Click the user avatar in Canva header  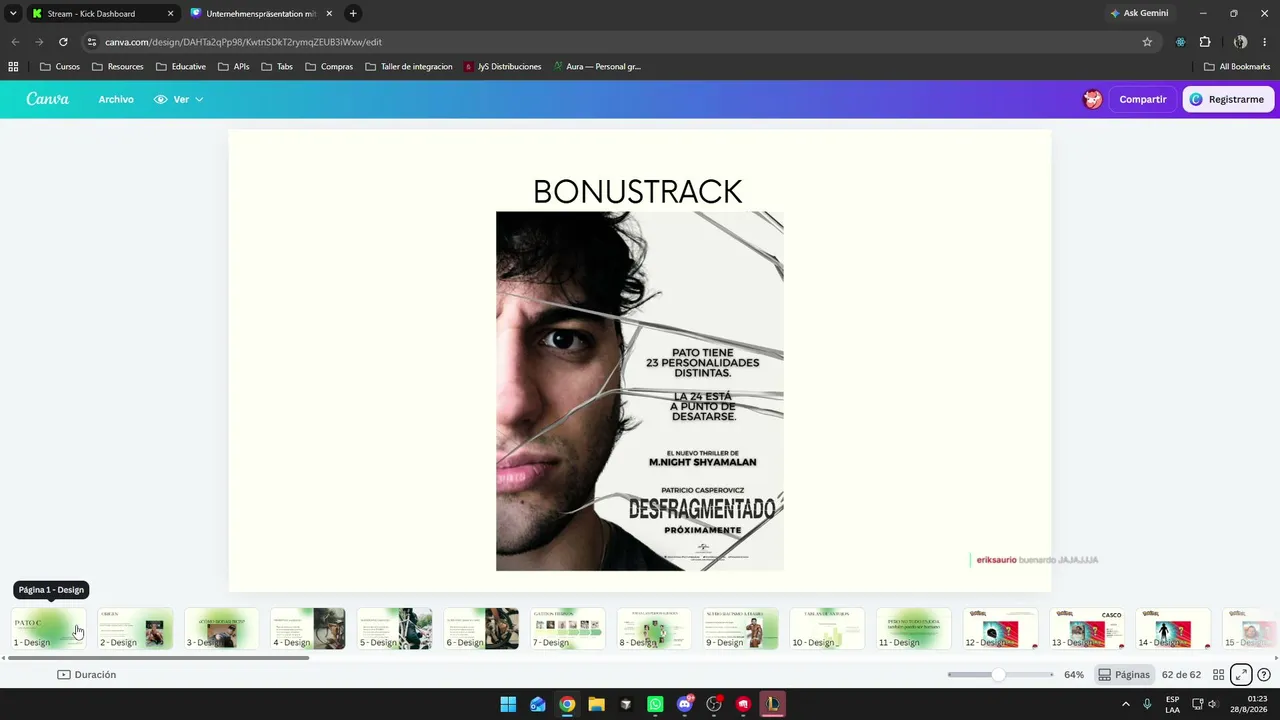pyautogui.click(x=1092, y=99)
